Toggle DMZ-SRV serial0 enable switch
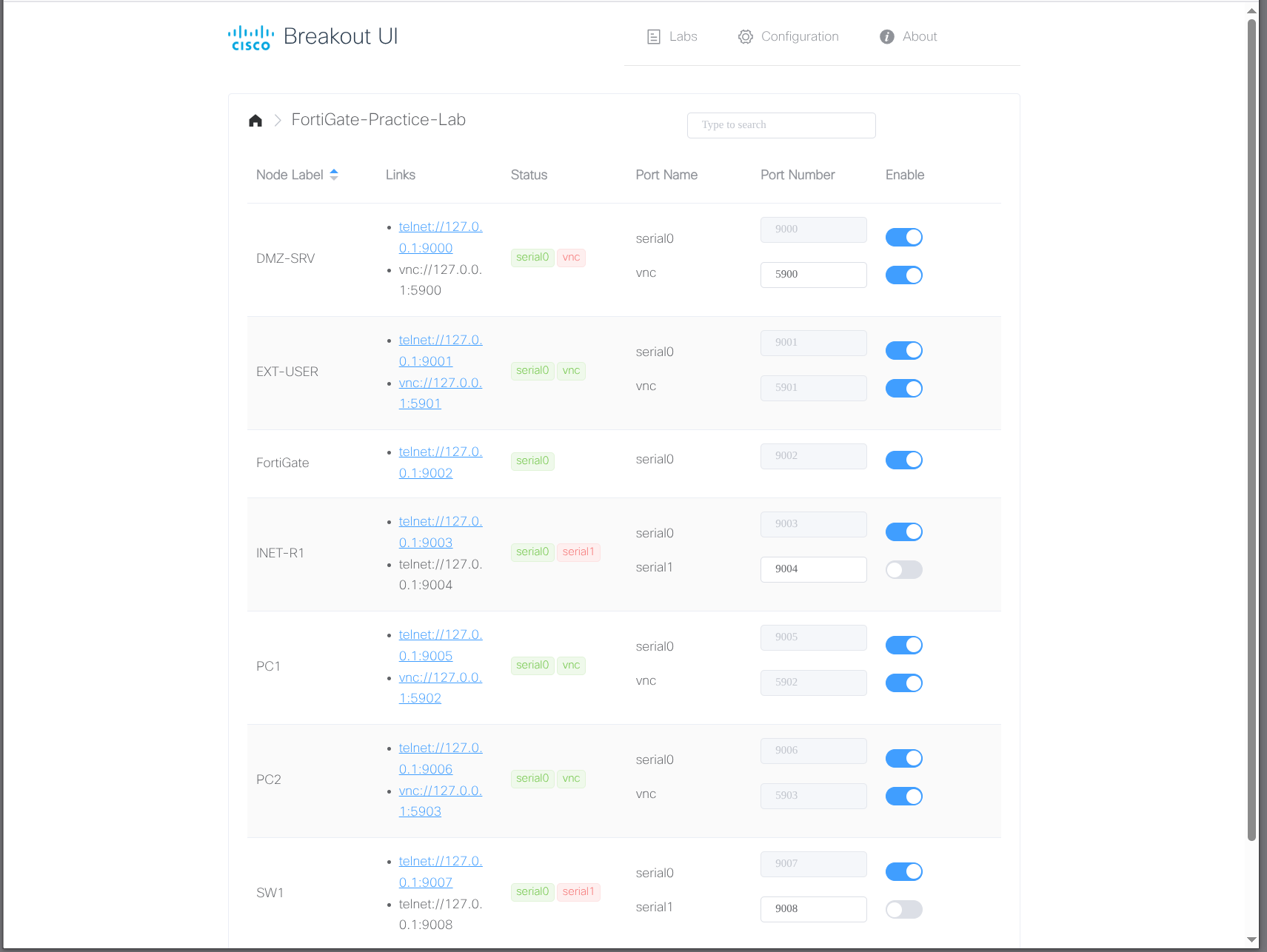 [904, 237]
